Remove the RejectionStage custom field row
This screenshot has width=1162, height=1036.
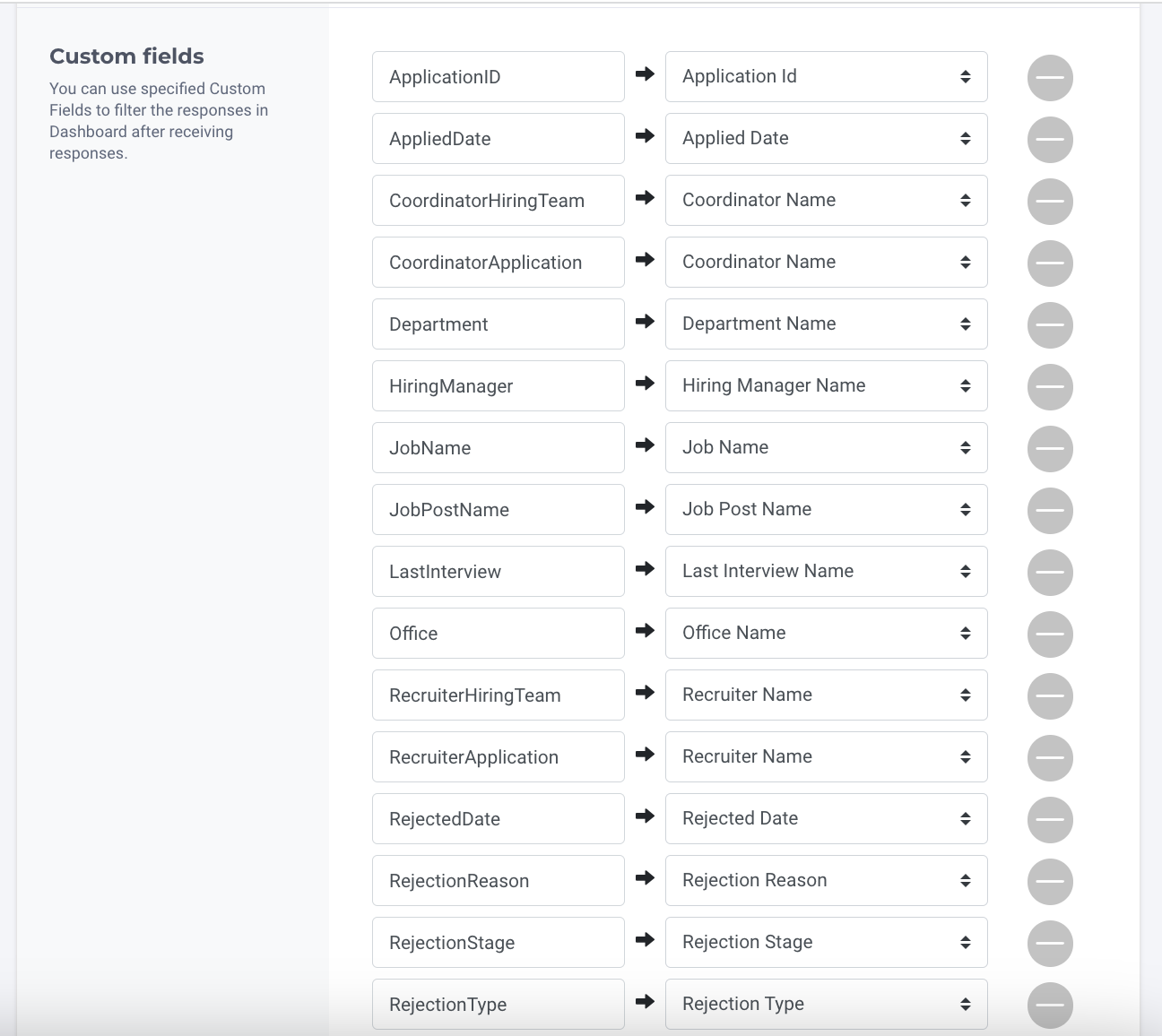1050,944
